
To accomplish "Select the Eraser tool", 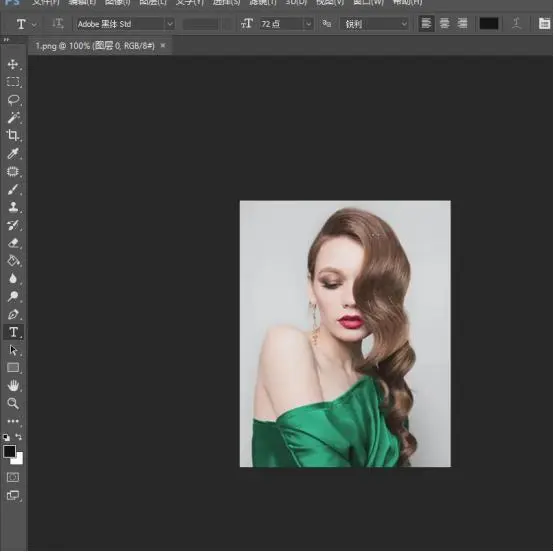I will click(x=13, y=243).
